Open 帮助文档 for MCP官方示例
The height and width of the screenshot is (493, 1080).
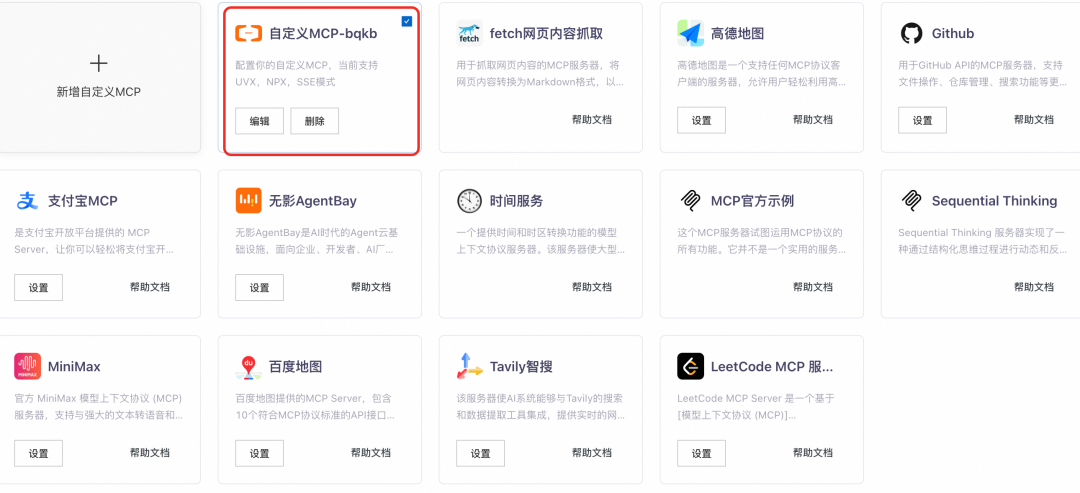tap(813, 286)
